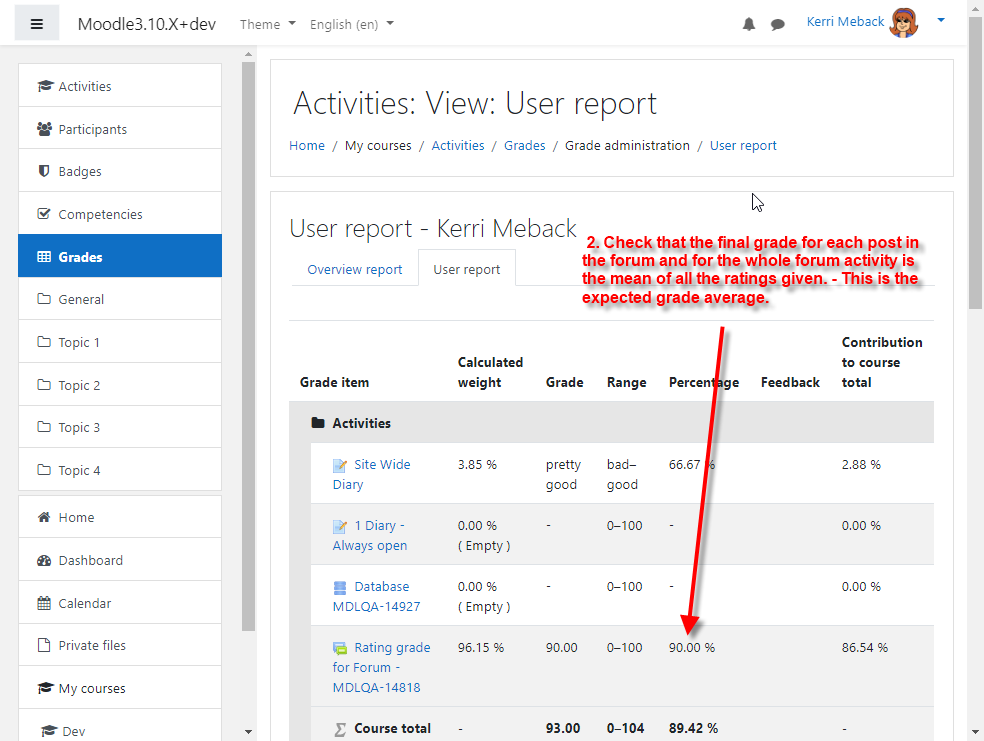
Task: Click the sidebar scroll up arrow
Action: click(249, 55)
